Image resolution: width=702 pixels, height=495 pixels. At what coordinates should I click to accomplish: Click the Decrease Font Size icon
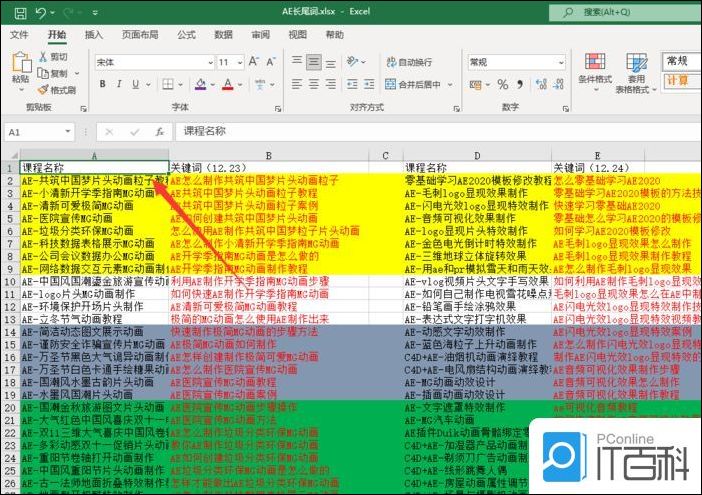click(271, 61)
